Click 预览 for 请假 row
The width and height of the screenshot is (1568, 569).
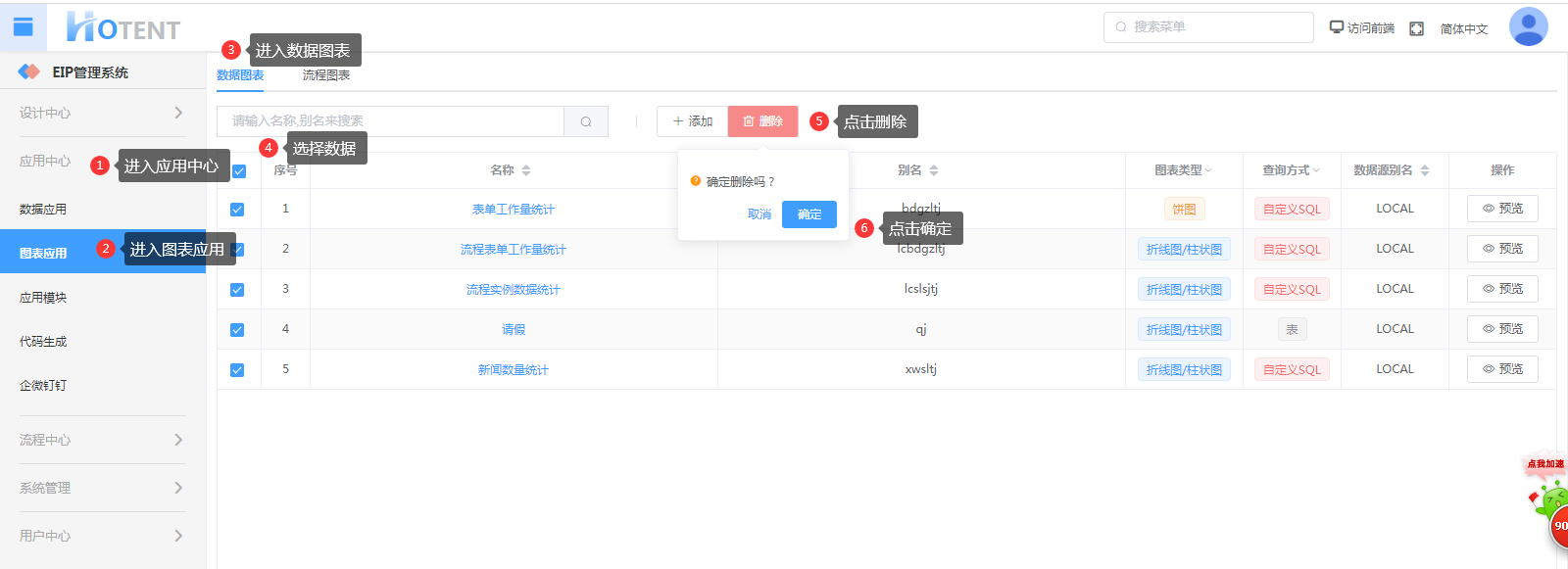coord(1502,329)
